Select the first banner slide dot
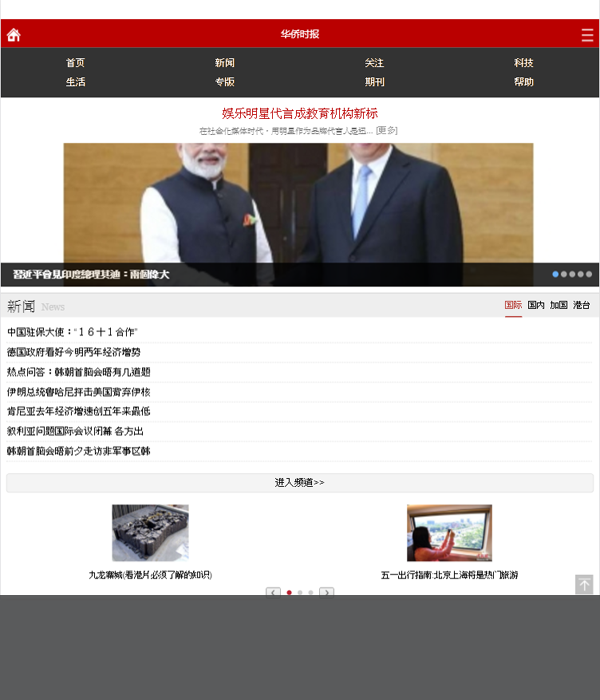Viewport: 600px width, 700px height. [555, 274]
